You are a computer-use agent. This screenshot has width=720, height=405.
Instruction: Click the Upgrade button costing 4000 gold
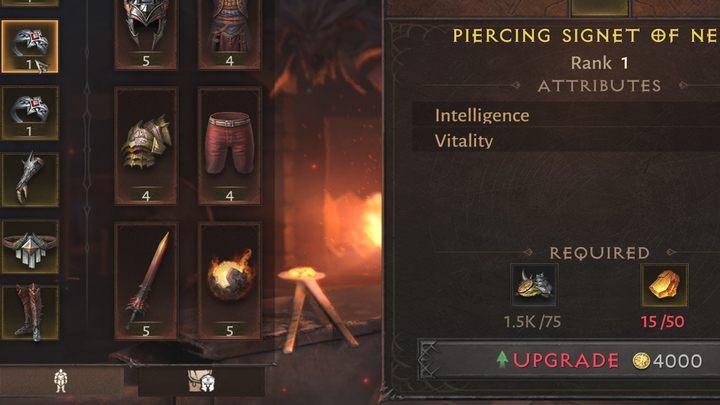tap(570, 360)
